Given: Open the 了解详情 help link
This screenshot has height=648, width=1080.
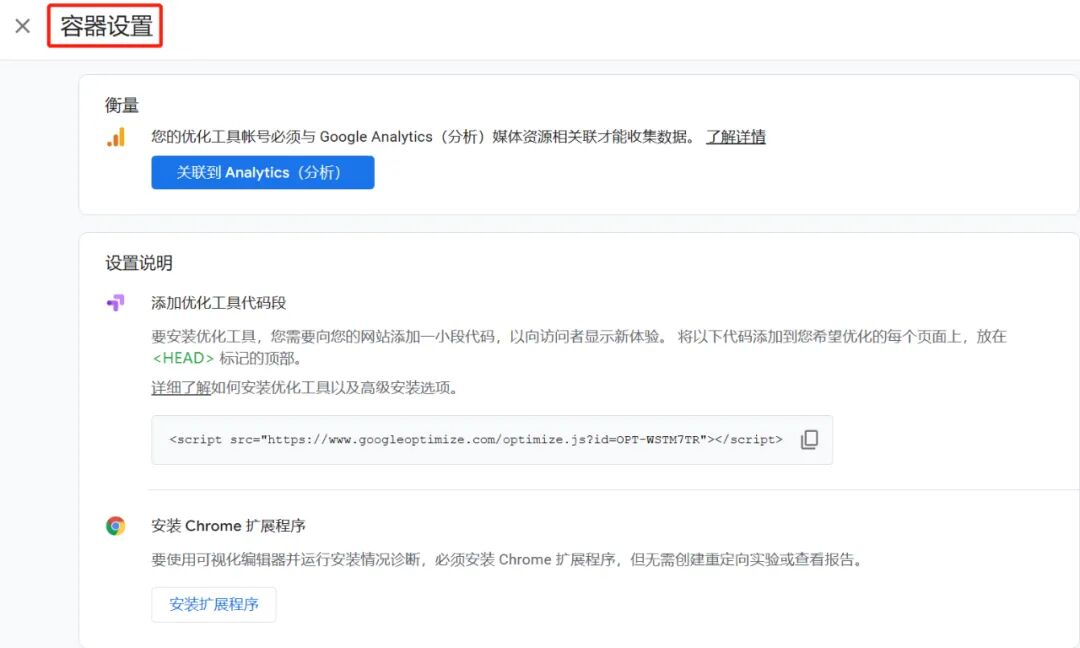Looking at the screenshot, I should pyautogui.click(x=738, y=137).
